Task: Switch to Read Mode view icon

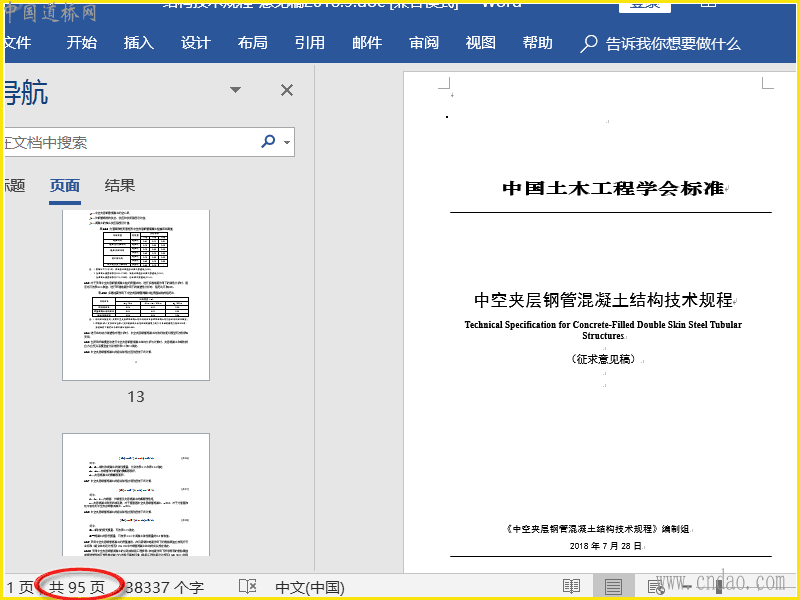Action: 571,587
